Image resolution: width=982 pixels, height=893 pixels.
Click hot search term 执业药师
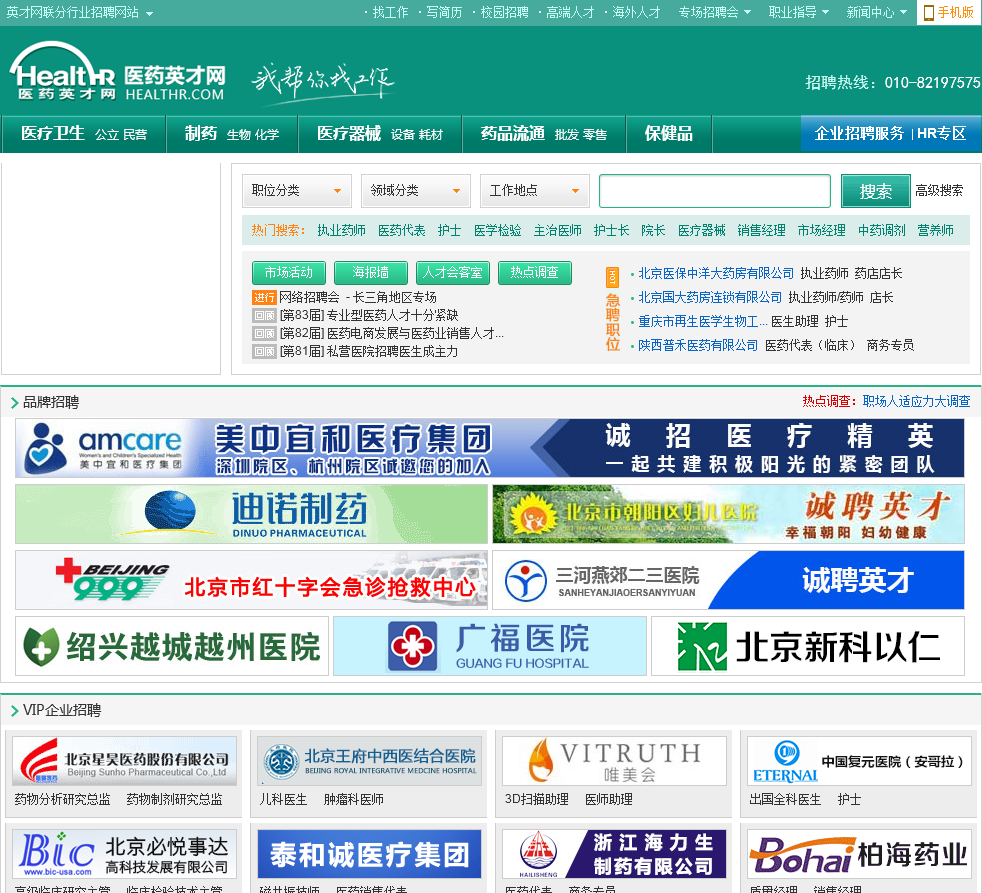pyautogui.click(x=341, y=230)
